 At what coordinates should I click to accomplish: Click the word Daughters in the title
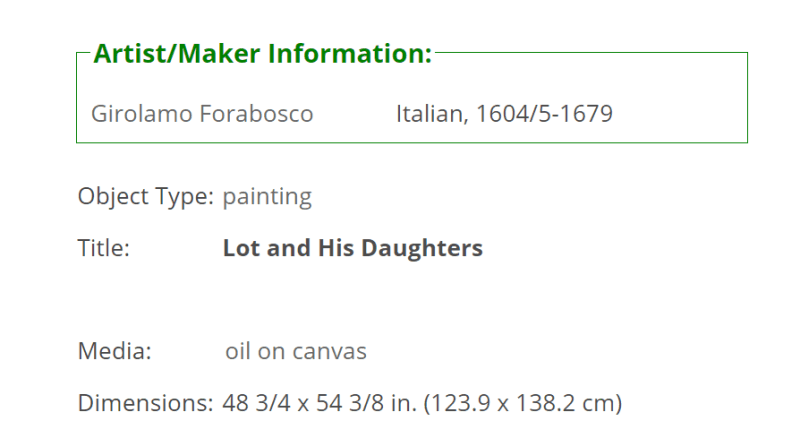(422, 249)
